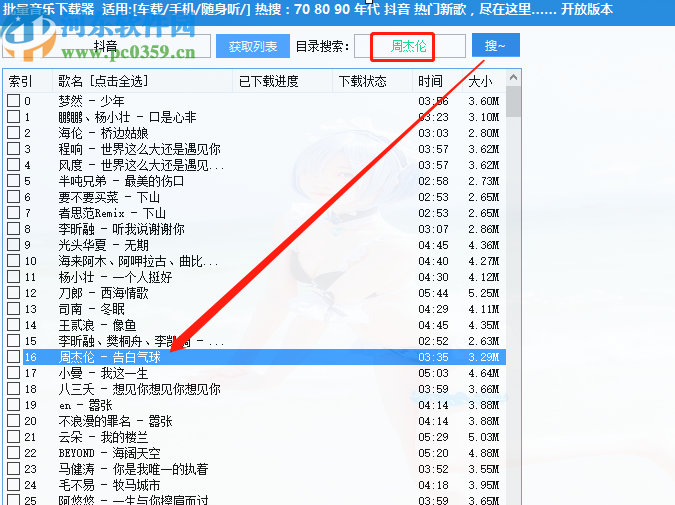Check the box for 周杰伦 - 告白气球
This screenshot has width=675, height=505.
coord(13,356)
